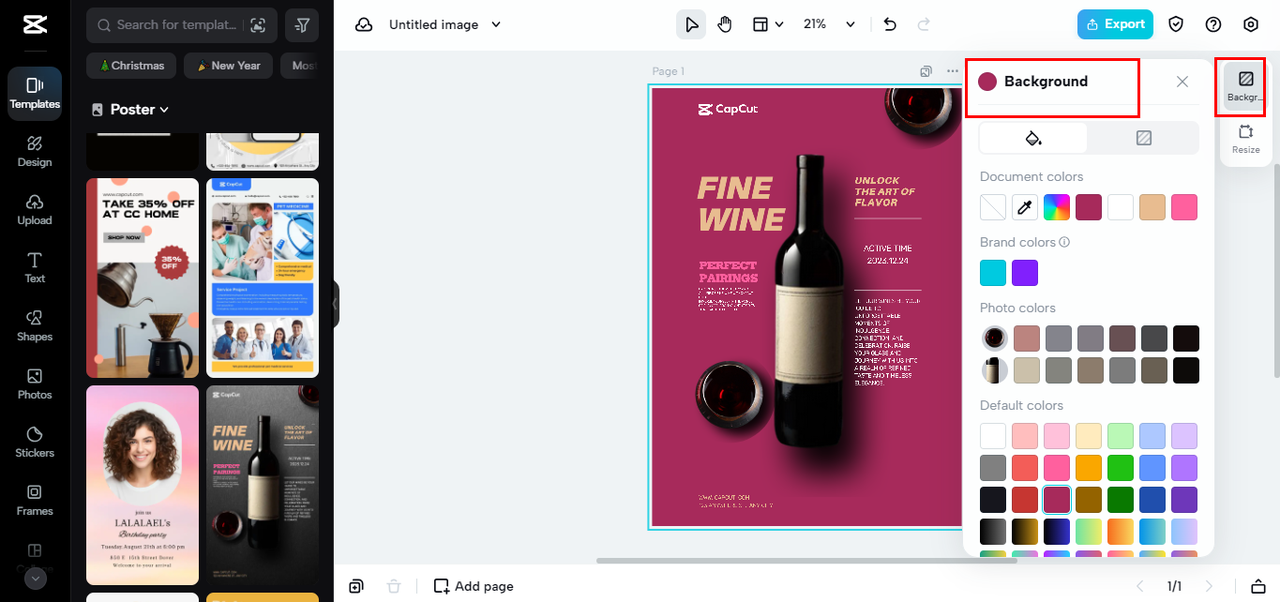Select the New Year tag chip
Image resolution: width=1280 pixels, height=602 pixels.
229,66
